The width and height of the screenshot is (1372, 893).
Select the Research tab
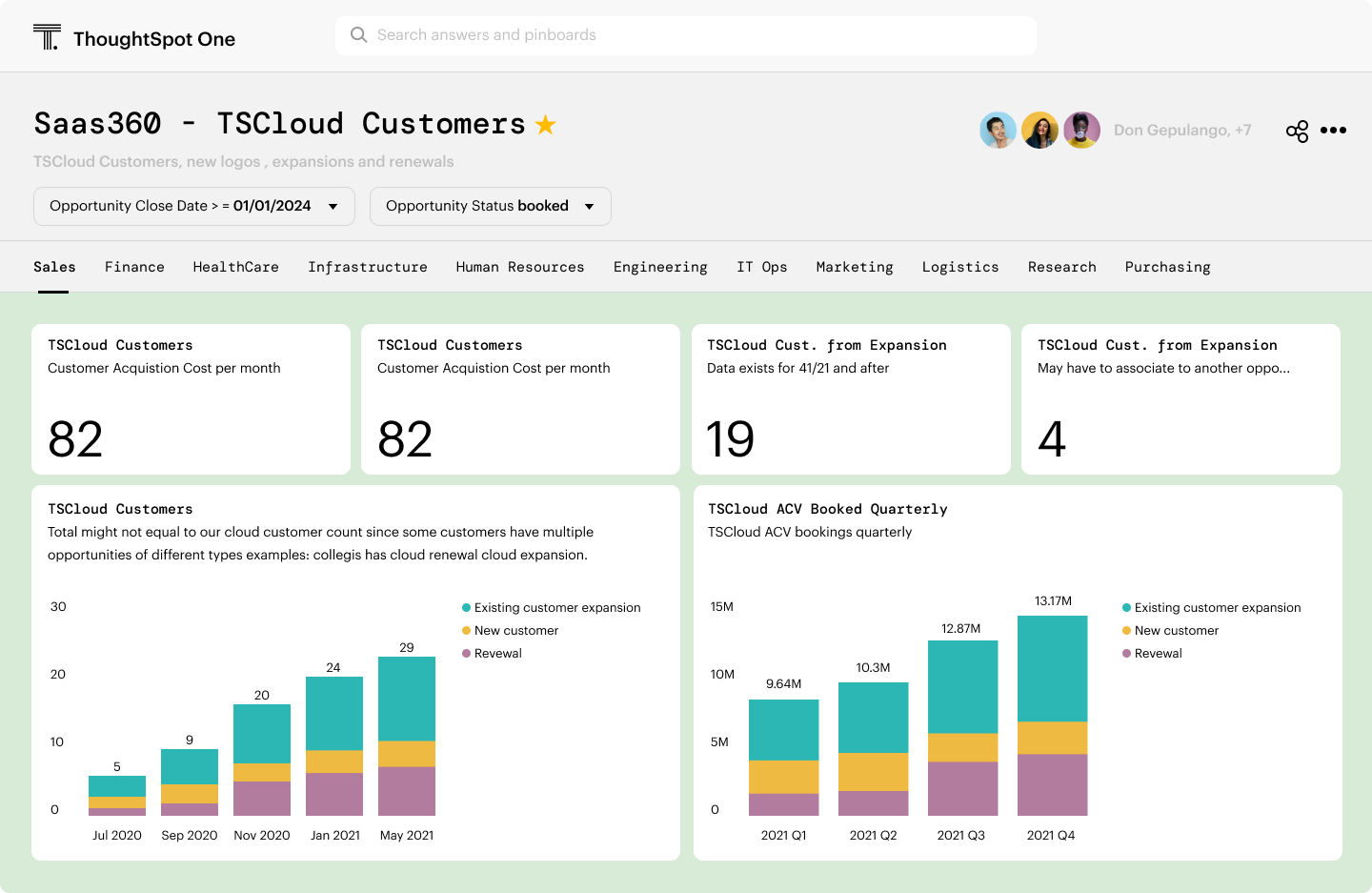tap(1062, 267)
